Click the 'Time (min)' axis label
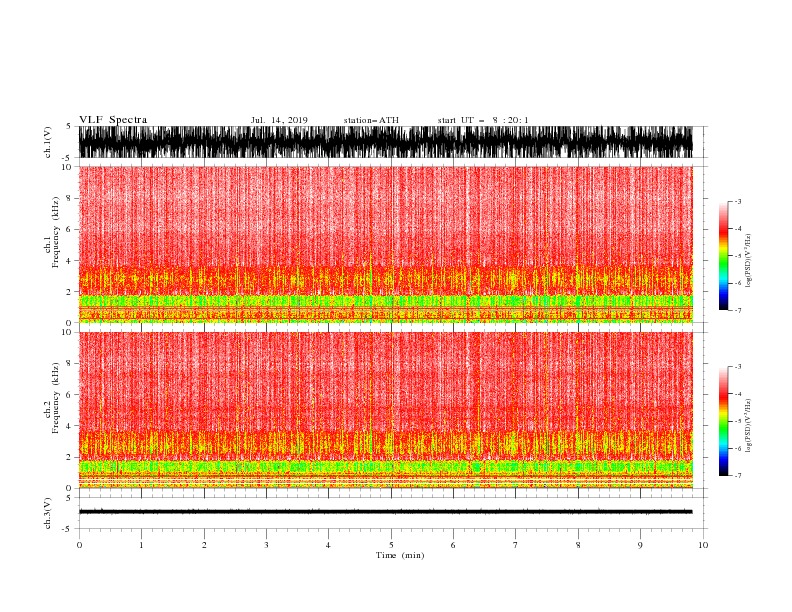 [400, 555]
